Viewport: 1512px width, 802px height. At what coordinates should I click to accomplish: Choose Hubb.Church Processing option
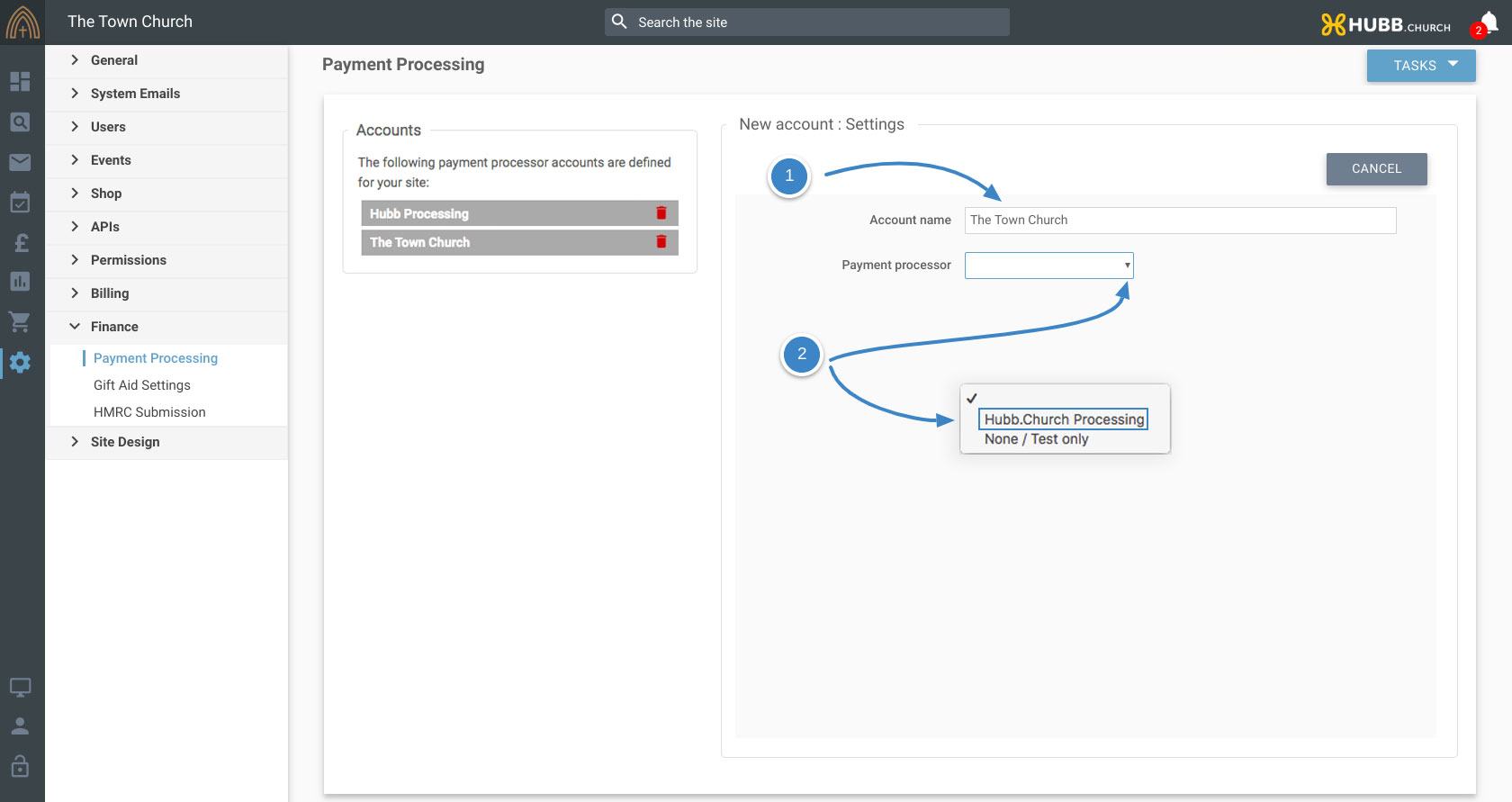[1064, 419]
